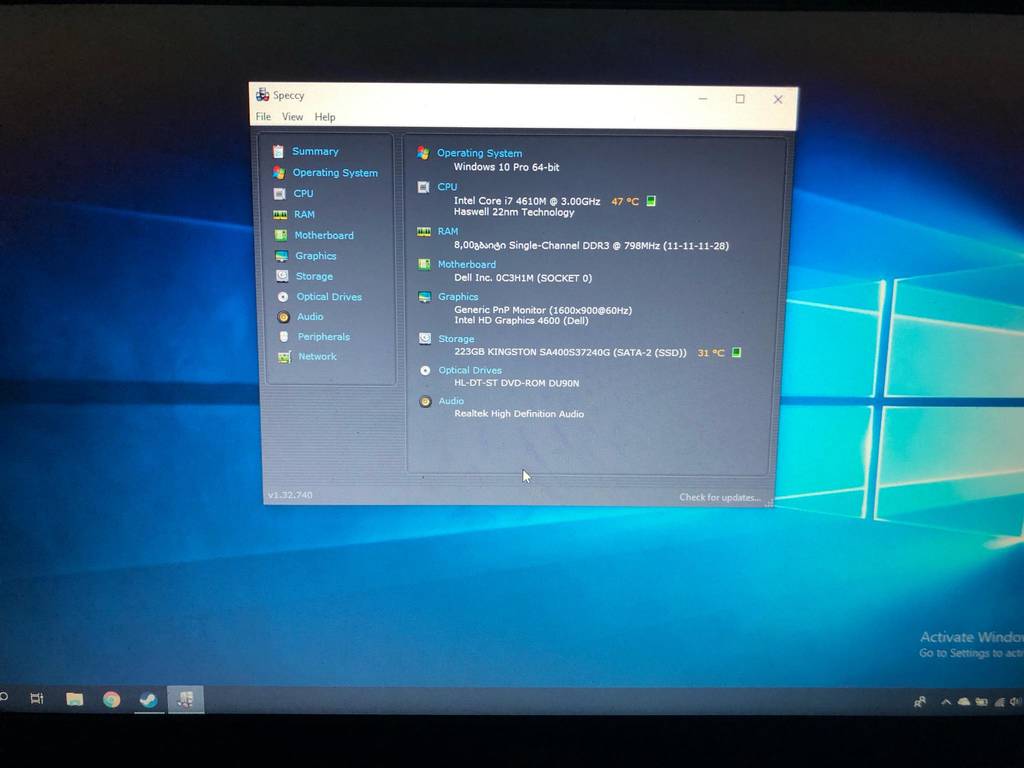Click the Graphics heading link in summary
The image size is (1024, 768).
(458, 296)
